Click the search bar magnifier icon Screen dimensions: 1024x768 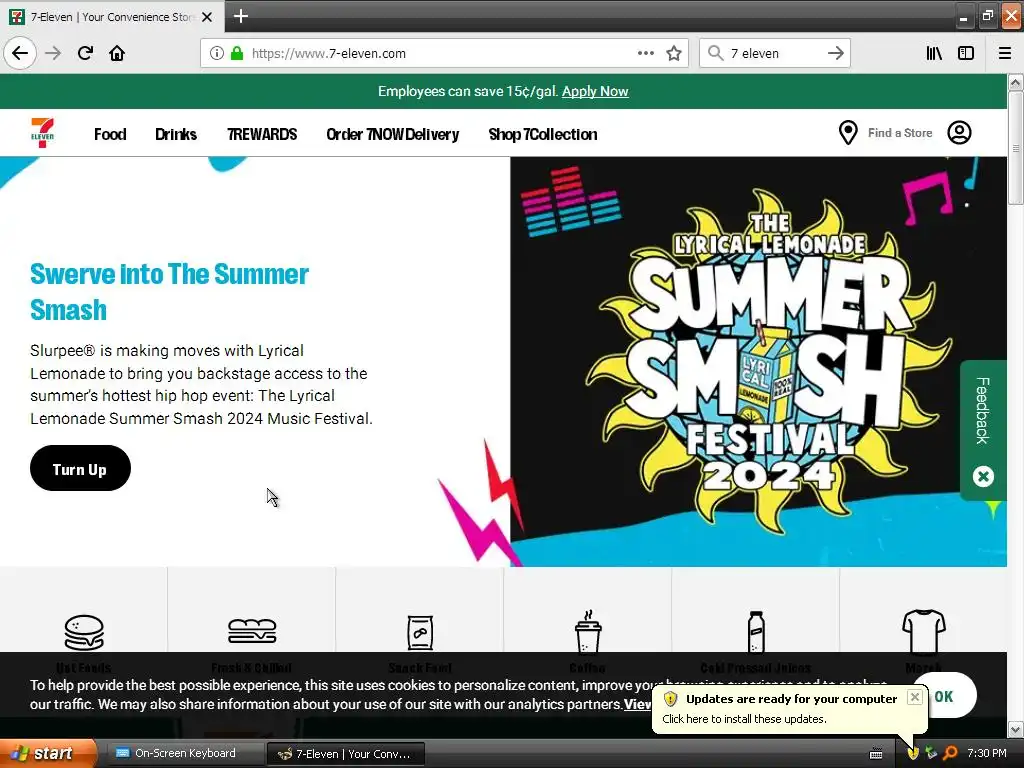point(716,53)
